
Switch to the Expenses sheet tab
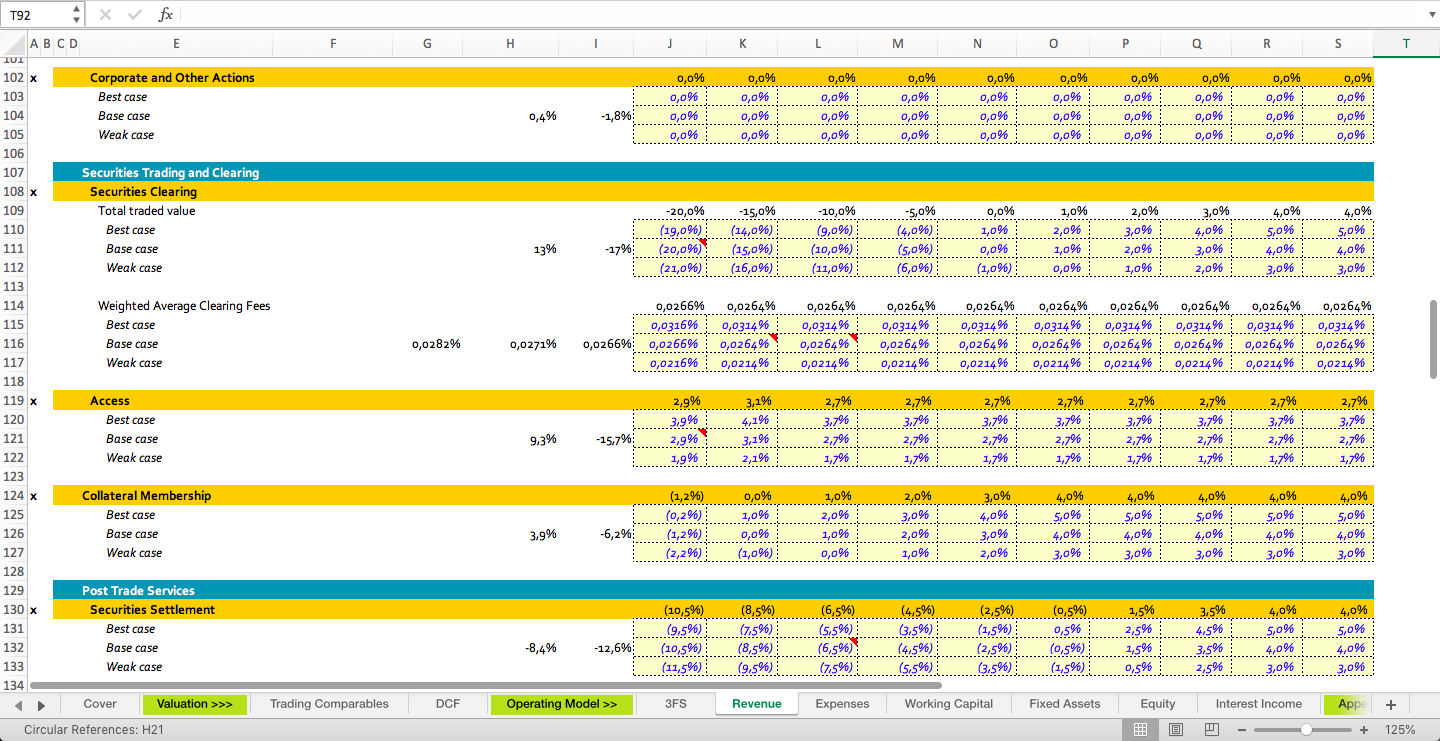(x=842, y=704)
